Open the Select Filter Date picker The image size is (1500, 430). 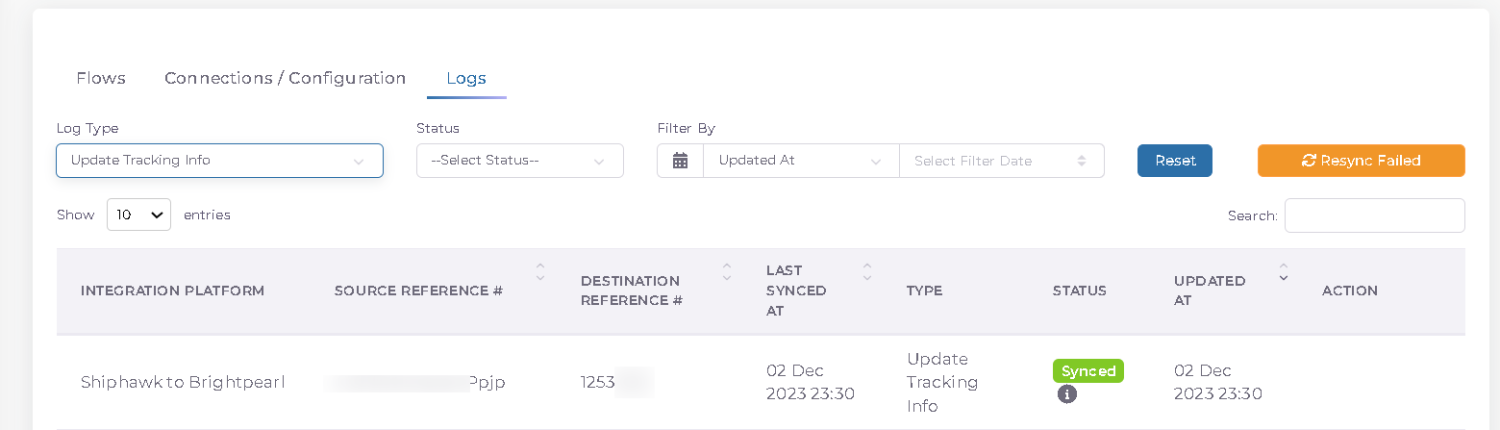1000,161
